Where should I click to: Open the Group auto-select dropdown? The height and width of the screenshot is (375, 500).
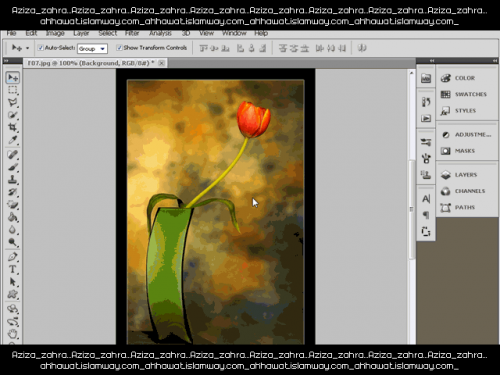pos(92,49)
